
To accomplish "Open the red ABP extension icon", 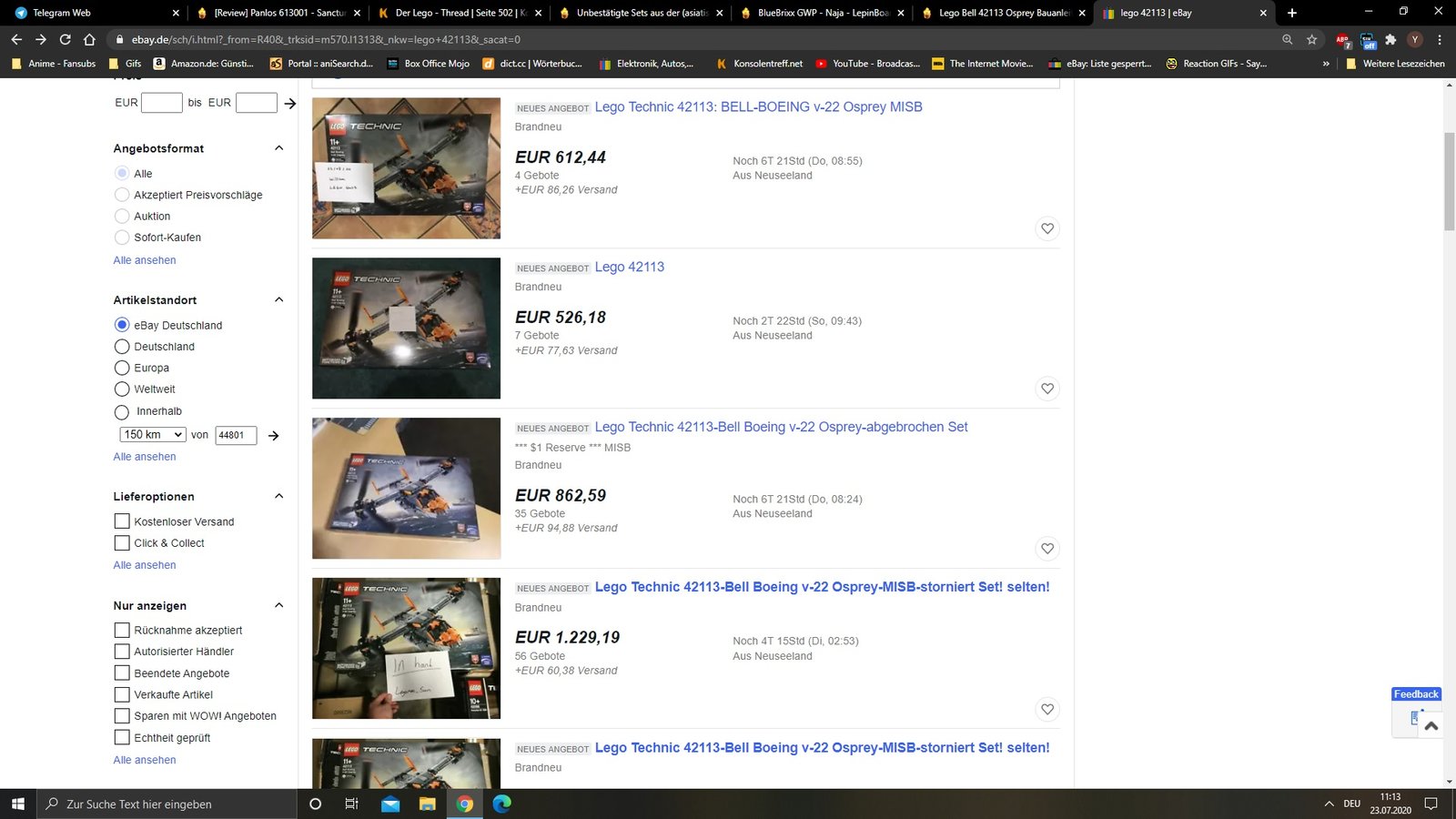I will click(x=1343, y=40).
